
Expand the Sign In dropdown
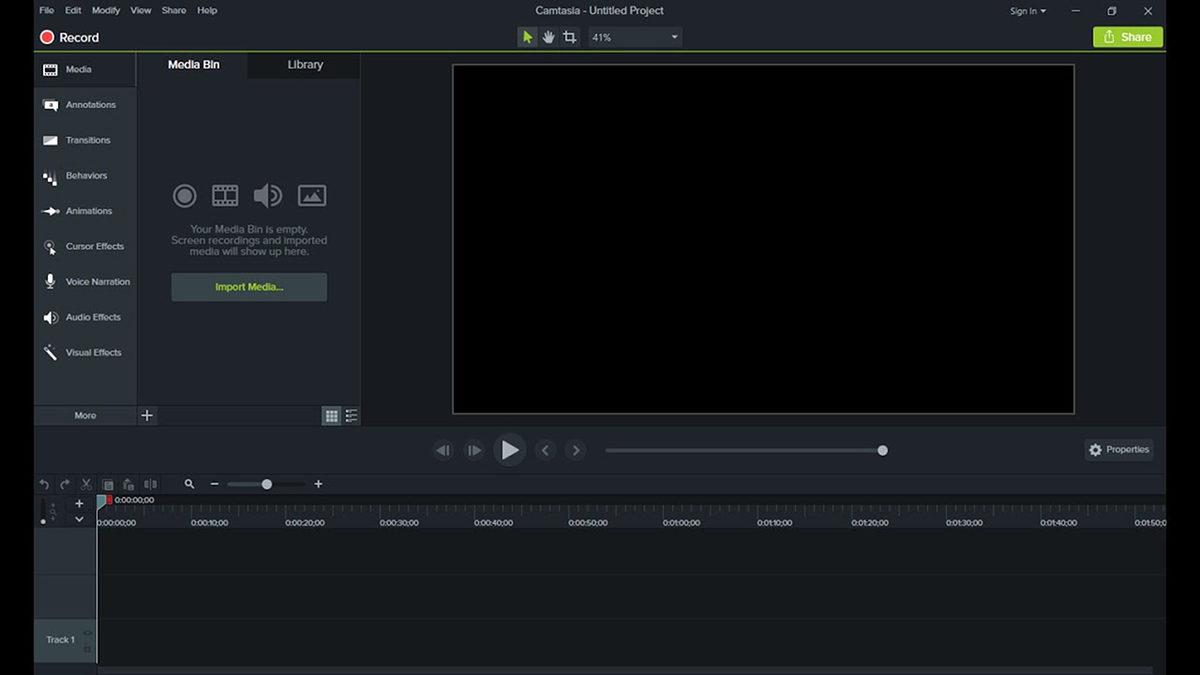[x=1028, y=11]
